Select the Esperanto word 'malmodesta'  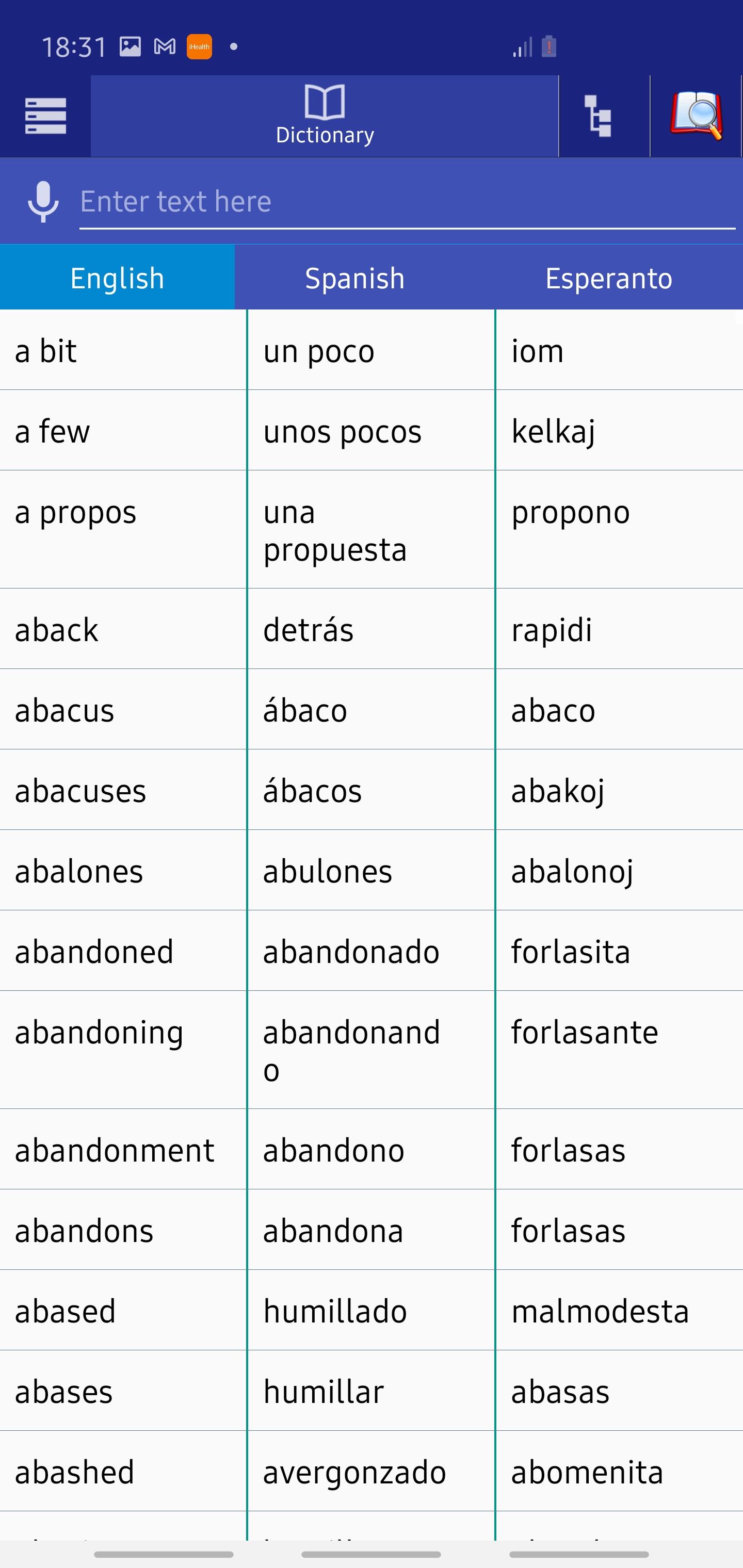(600, 1311)
